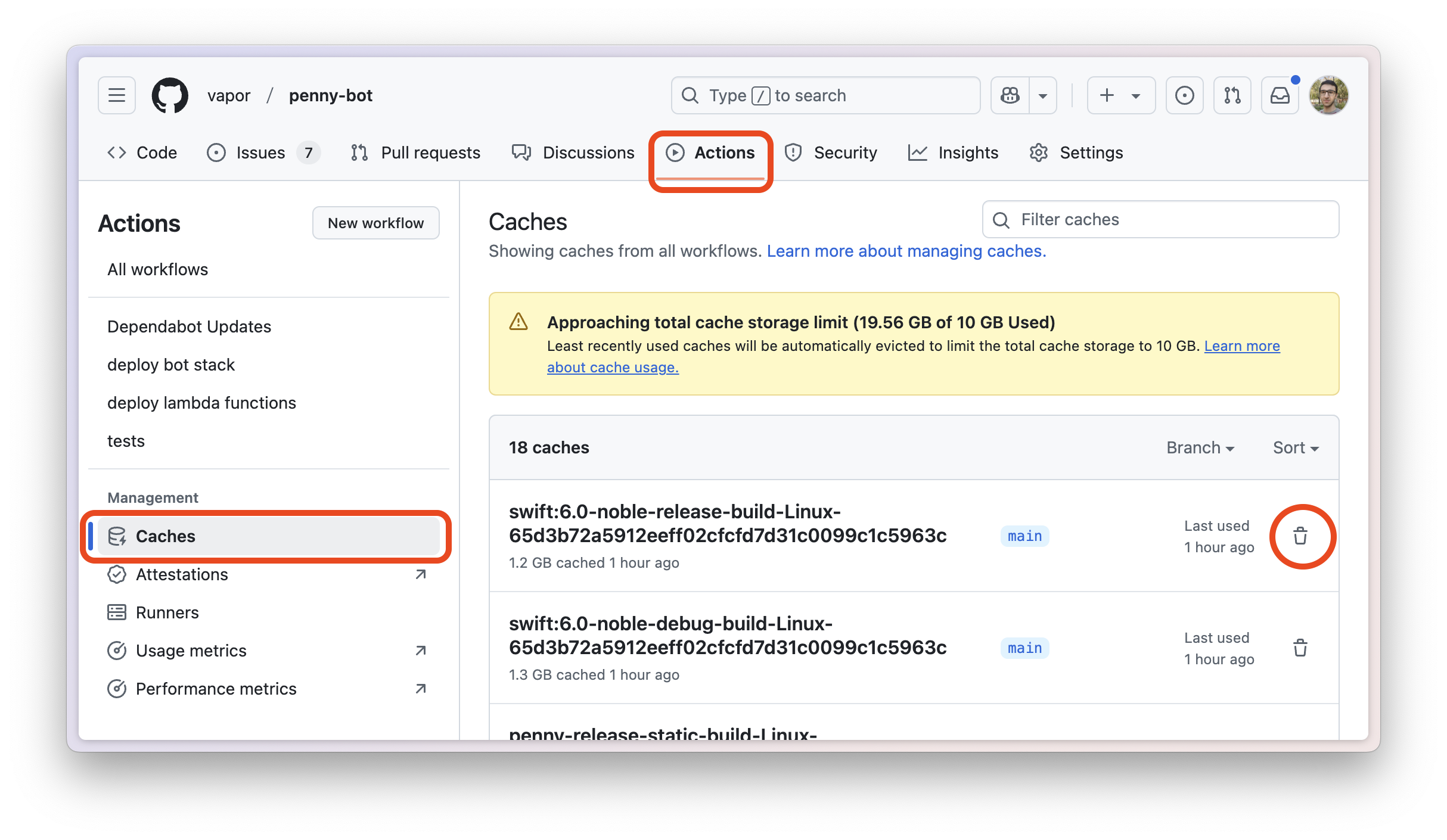
Task: Open the user profile avatar menu
Action: click(x=1328, y=95)
